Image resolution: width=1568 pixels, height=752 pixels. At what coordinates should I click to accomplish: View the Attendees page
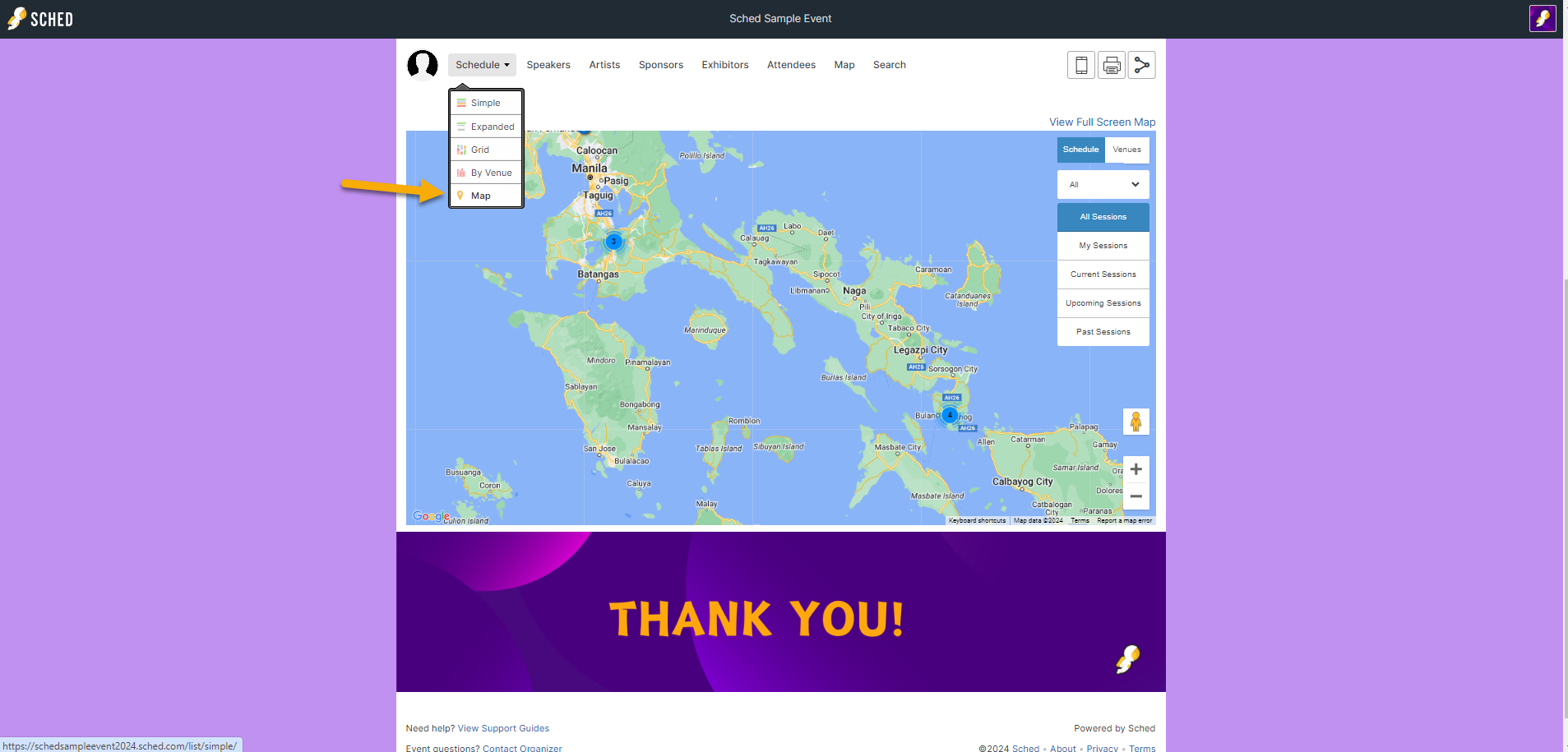coord(791,65)
